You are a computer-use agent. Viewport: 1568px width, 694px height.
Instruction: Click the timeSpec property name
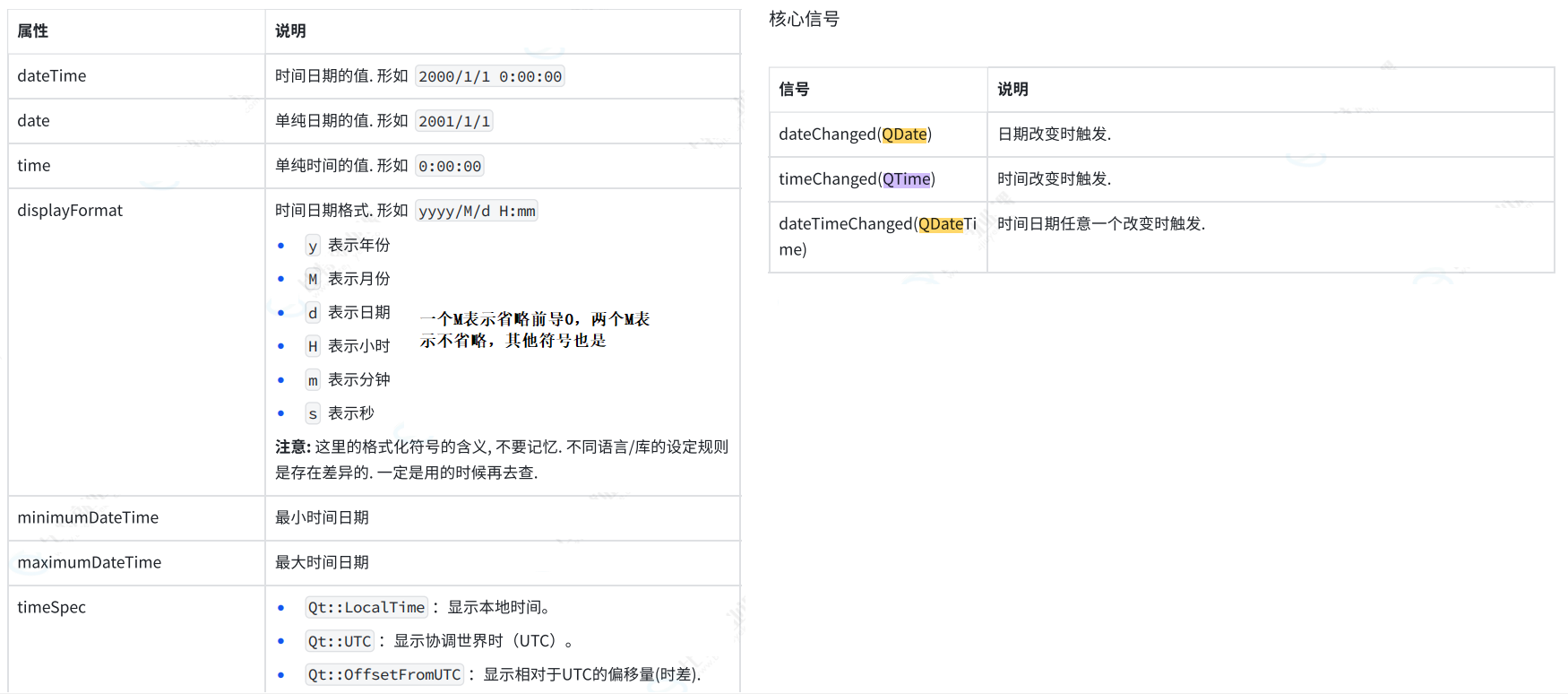(x=52, y=608)
